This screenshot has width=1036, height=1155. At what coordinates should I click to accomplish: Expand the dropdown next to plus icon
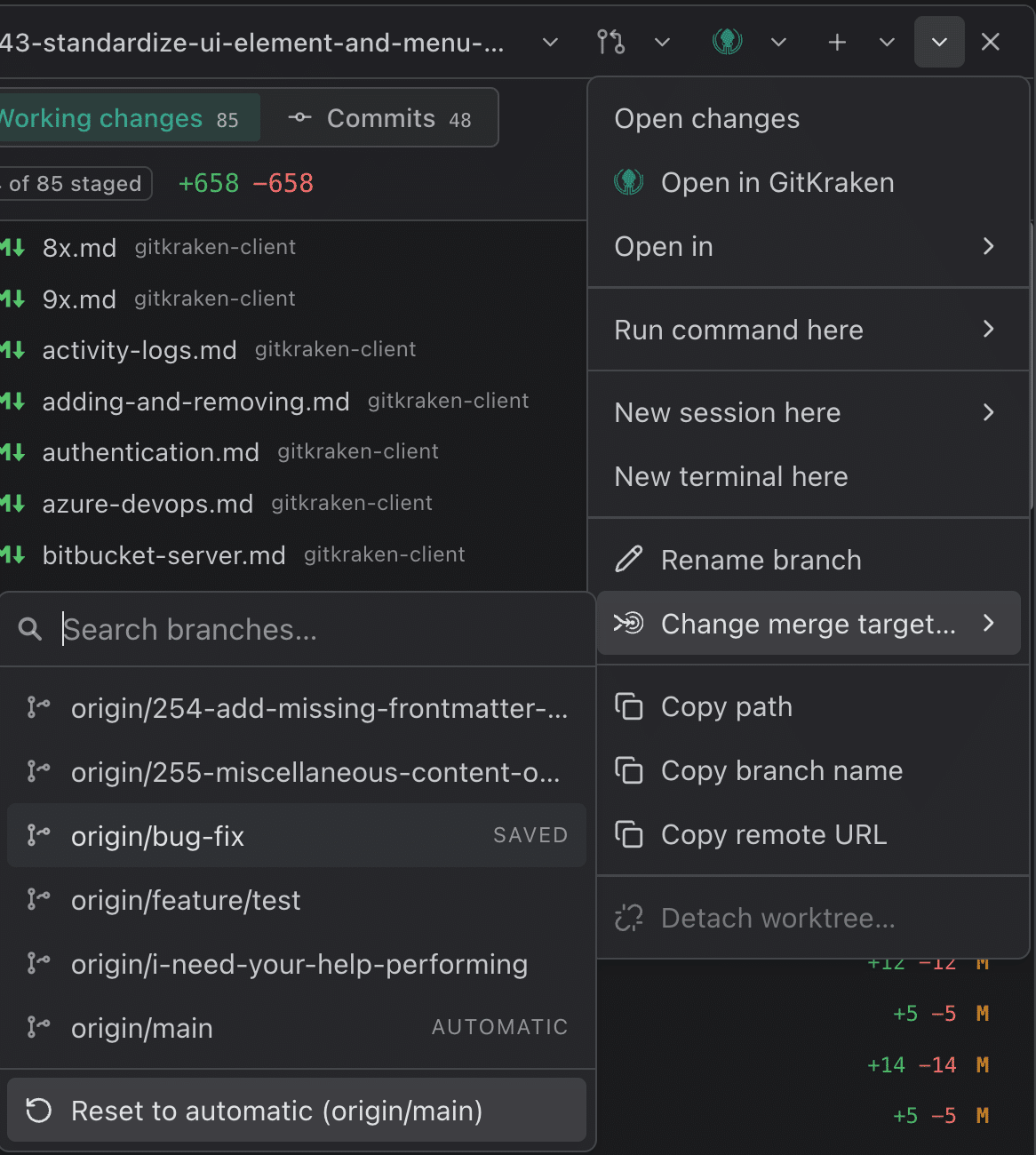(887, 42)
